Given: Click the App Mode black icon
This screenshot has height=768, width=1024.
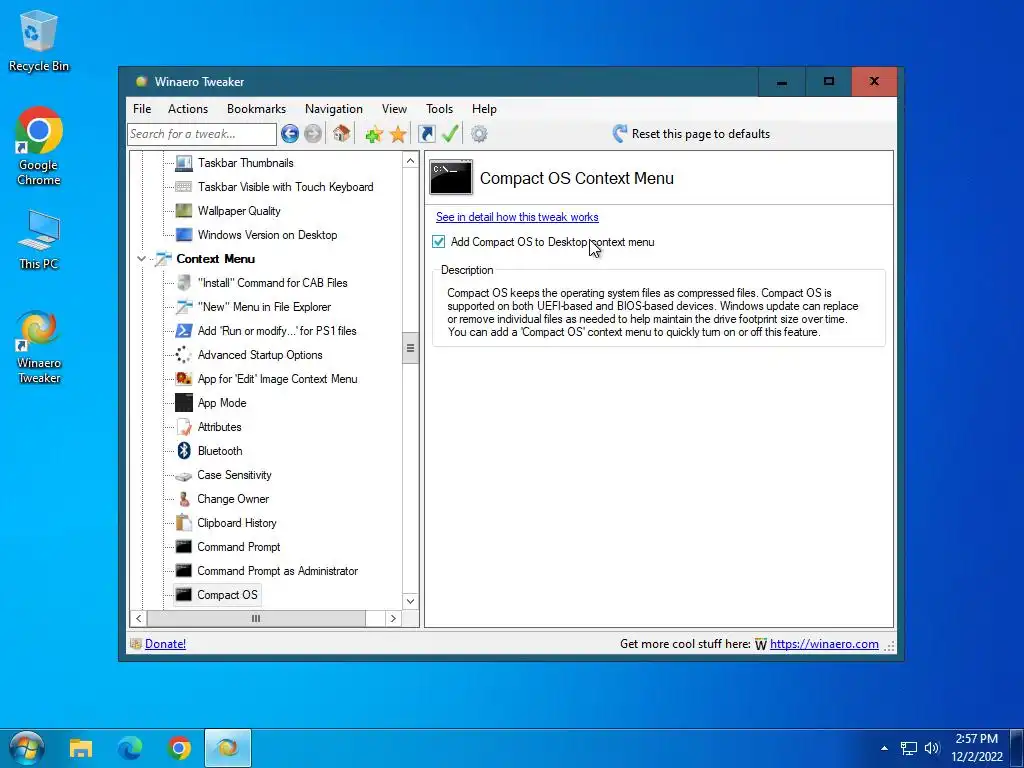Looking at the screenshot, I should click(184, 403).
